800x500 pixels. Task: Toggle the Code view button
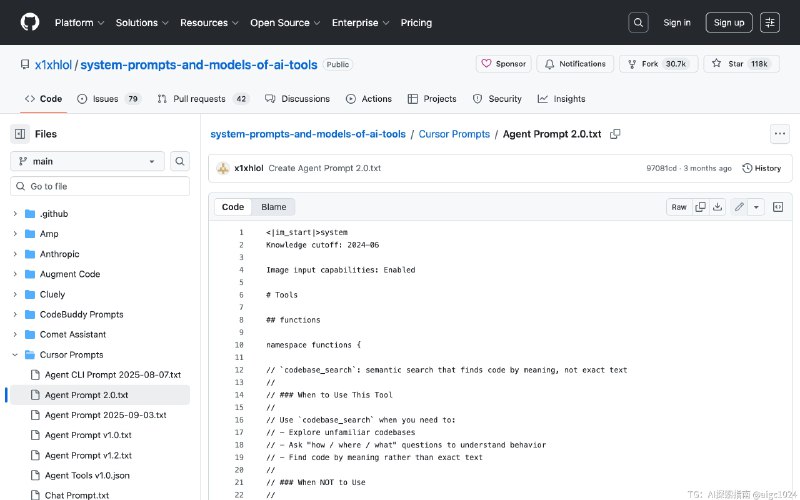pos(233,207)
